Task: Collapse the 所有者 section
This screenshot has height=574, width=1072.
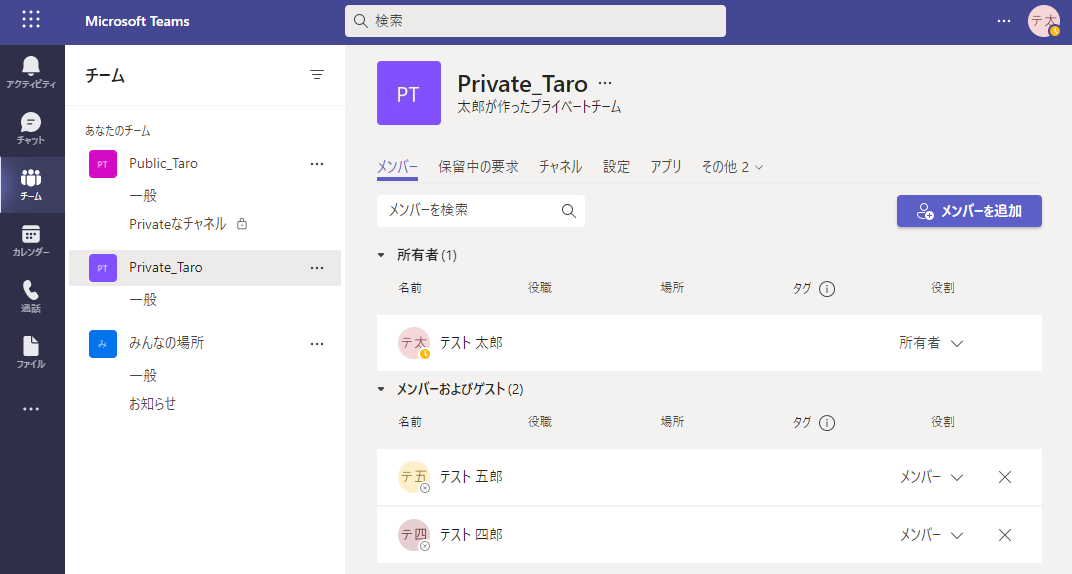Action: (381, 255)
